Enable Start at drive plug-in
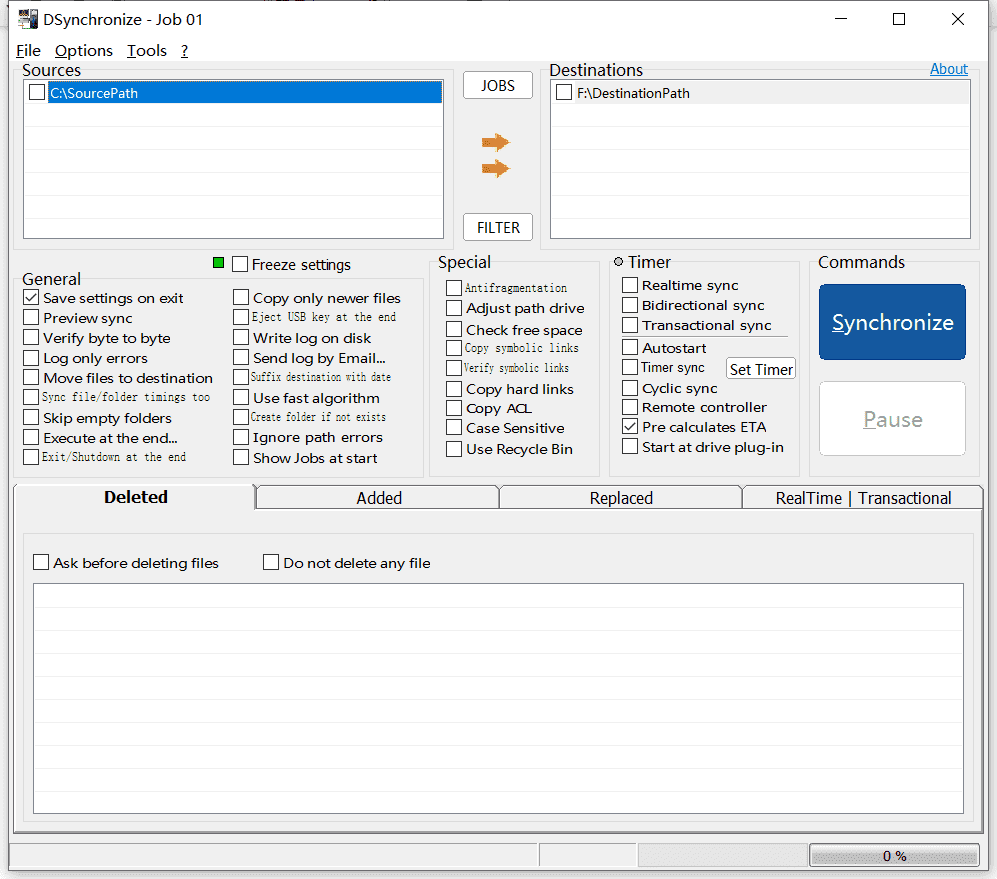Screen dimensions: 997x879 point(630,446)
